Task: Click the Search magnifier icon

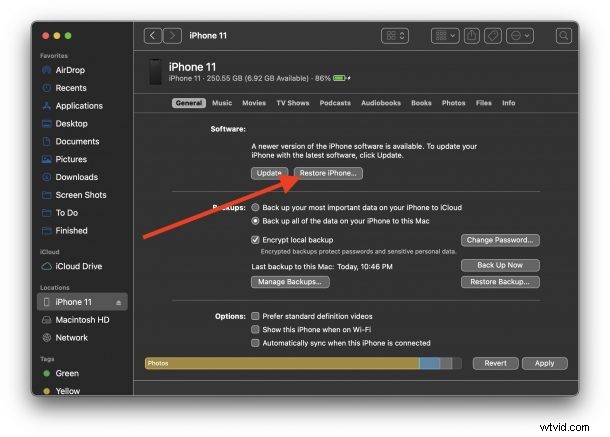Action: point(563,36)
